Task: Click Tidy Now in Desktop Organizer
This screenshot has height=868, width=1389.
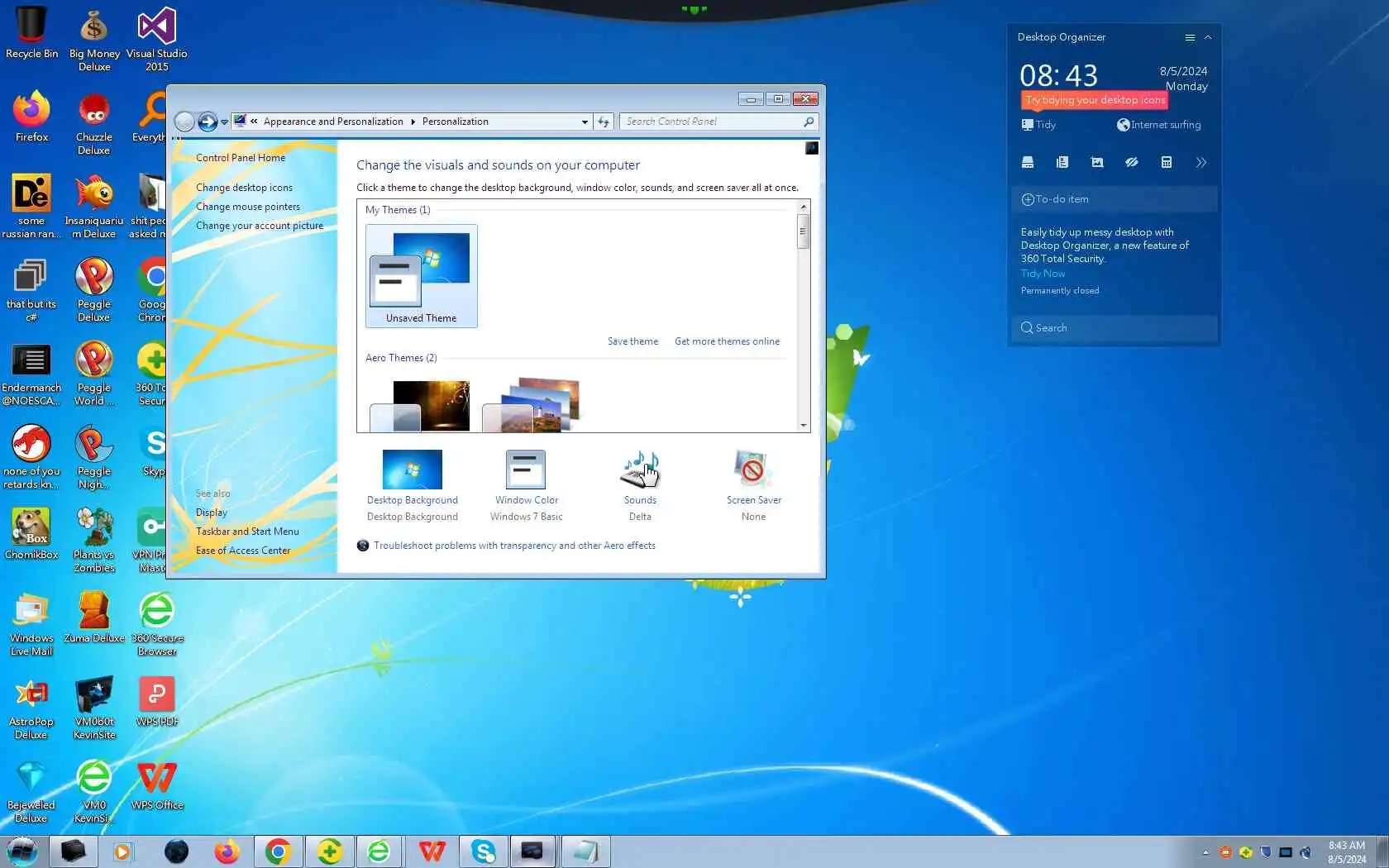Action: coord(1043,274)
